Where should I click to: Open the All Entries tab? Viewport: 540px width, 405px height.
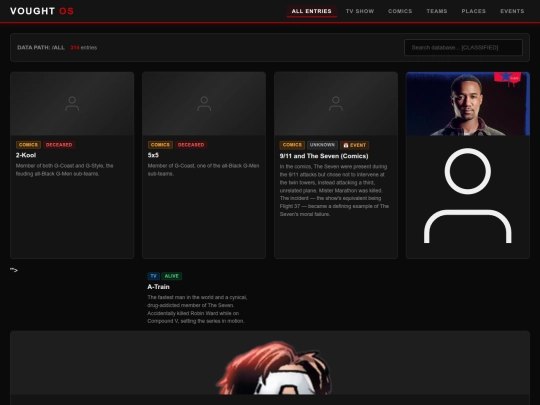[x=311, y=11]
